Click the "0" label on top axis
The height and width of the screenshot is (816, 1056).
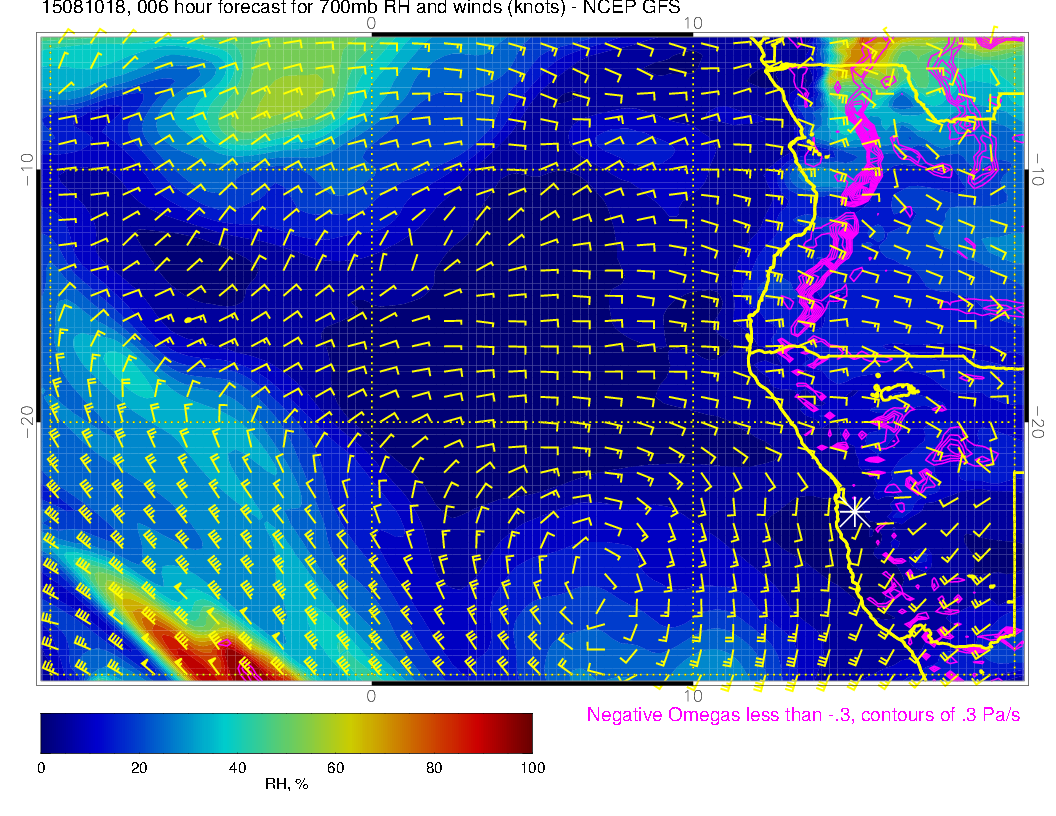pos(371,22)
